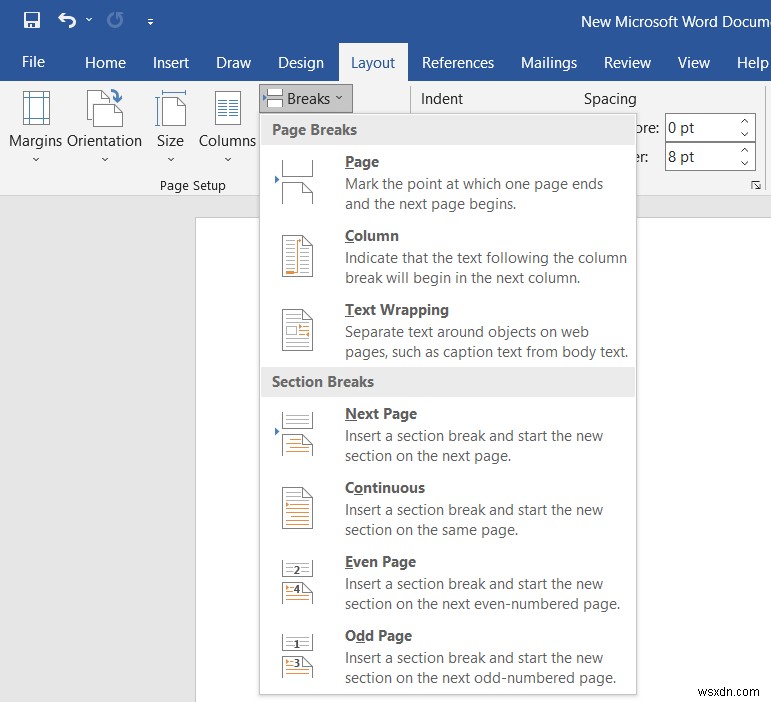
Task: Click the Continuous section break icon
Action: pyautogui.click(x=297, y=508)
